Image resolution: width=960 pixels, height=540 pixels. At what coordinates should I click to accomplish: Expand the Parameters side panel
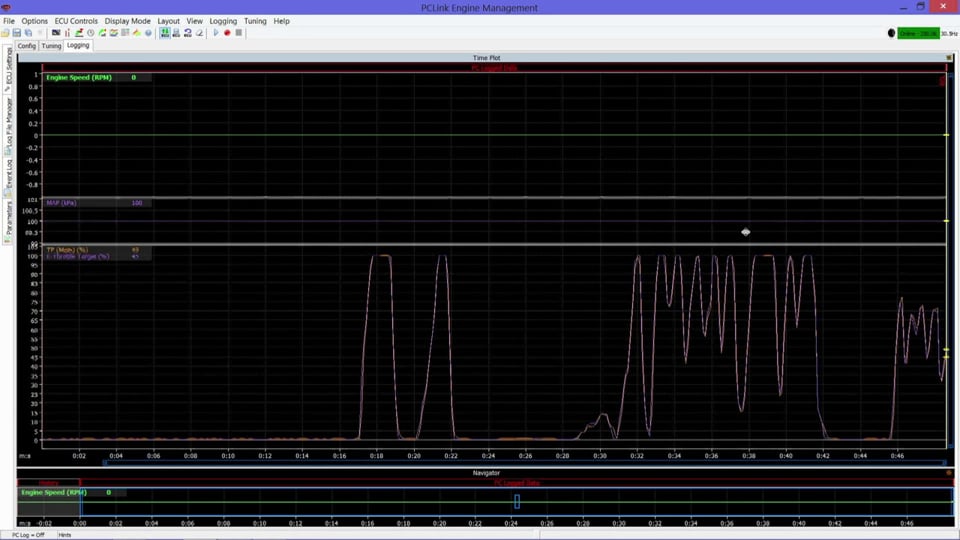point(8,222)
